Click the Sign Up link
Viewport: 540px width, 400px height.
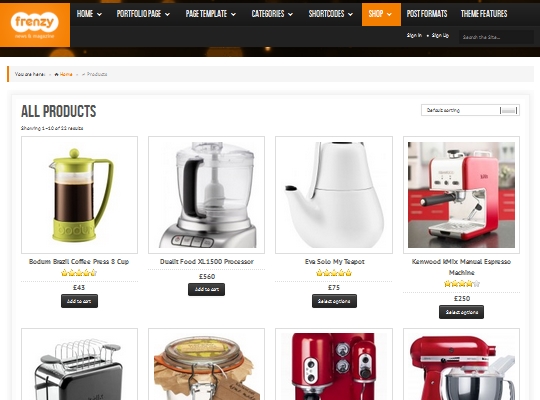pyautogui.click(x=440, y=35)
